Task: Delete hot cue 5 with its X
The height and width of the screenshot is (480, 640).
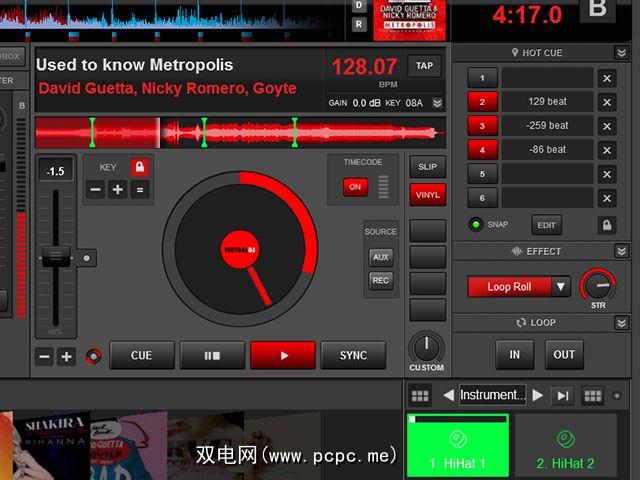Action: [x=607, y=174]
